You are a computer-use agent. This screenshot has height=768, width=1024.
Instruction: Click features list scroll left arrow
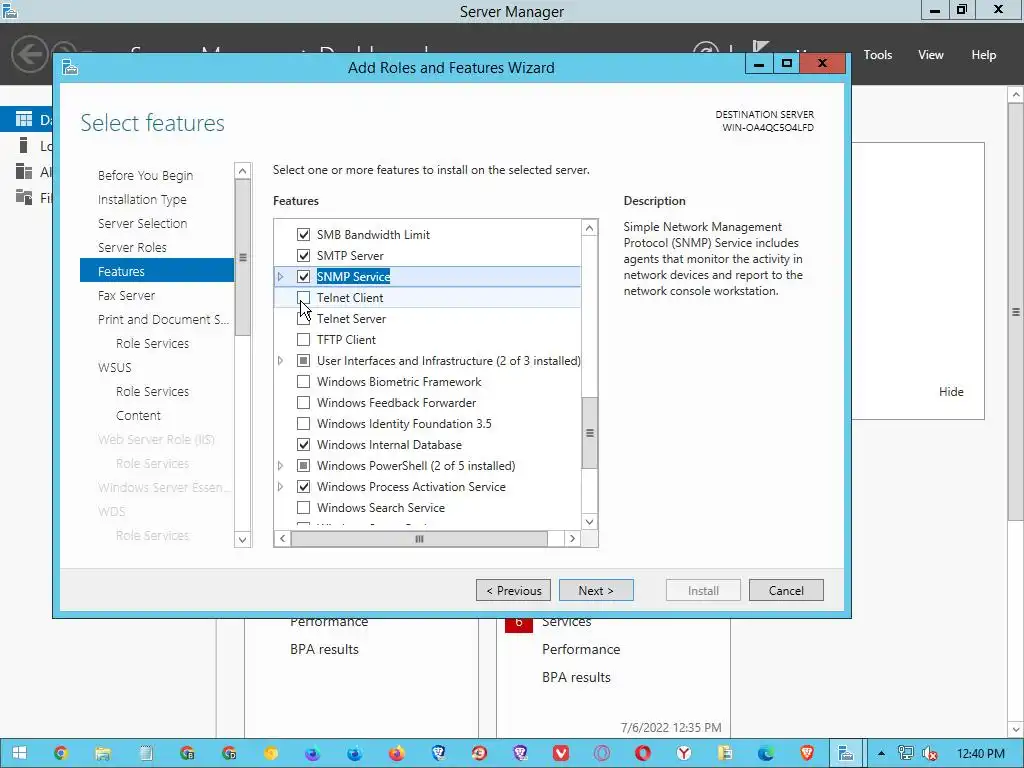(282, 539)
